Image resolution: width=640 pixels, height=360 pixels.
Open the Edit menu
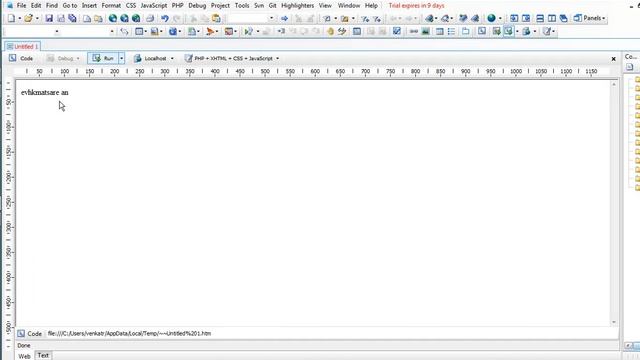click(36, 6)
